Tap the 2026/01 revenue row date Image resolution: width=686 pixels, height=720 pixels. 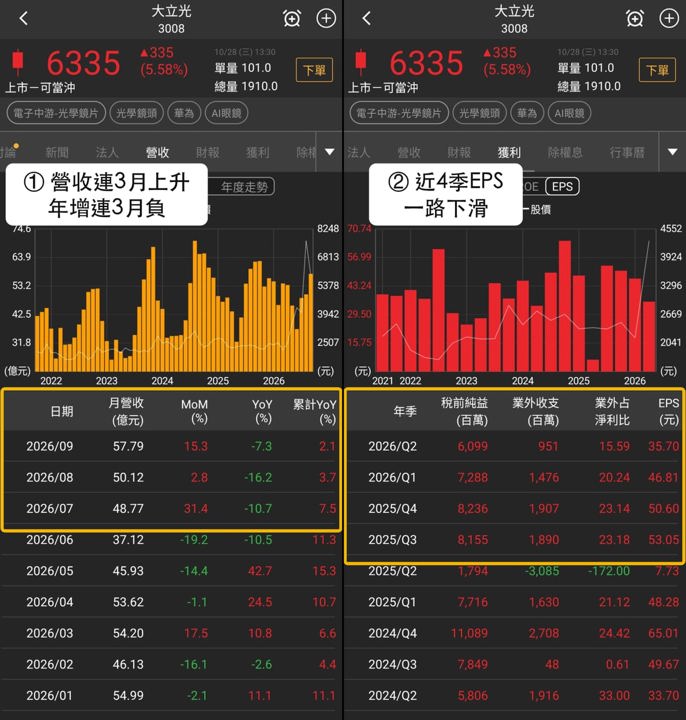pyautogui.click(x=50, y=696)
